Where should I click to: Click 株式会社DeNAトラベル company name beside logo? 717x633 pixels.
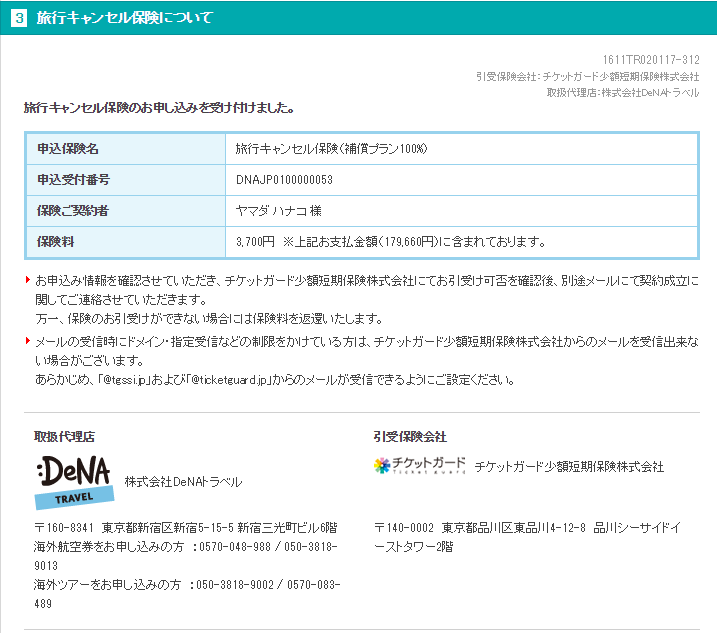(x=183, y=482)
